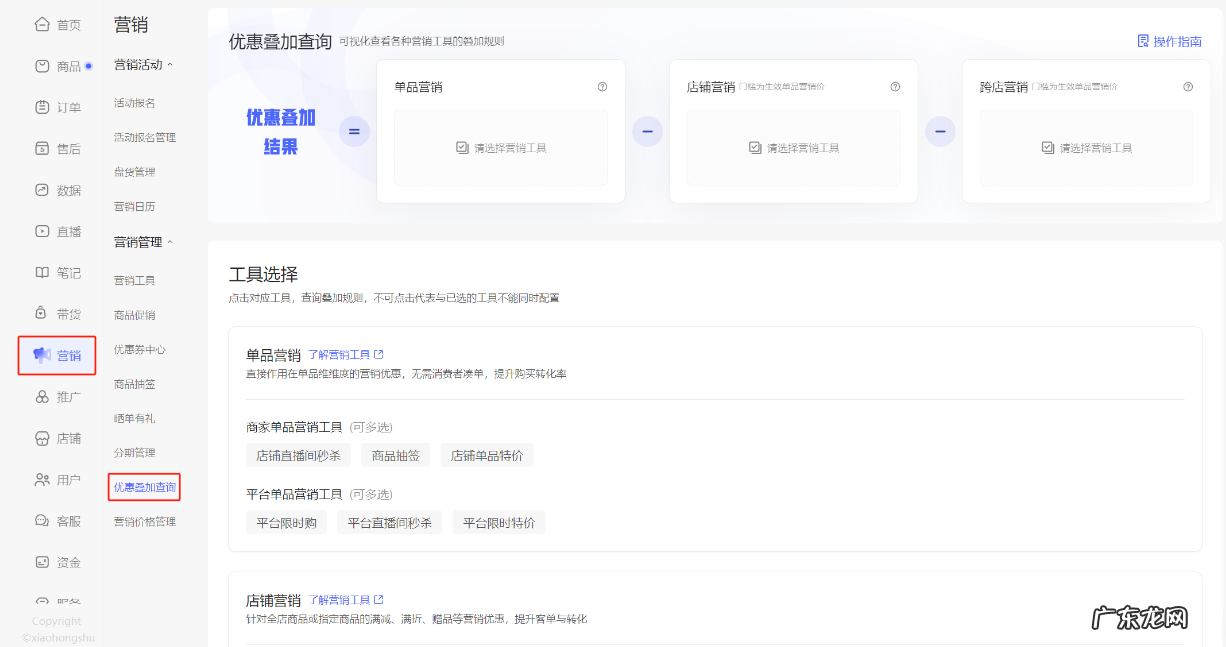
Task: Open the 笔记 notes book icon
Action: (42, 273)
